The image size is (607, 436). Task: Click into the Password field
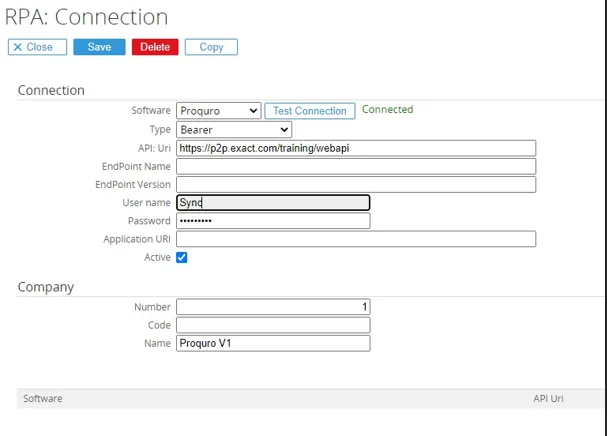[272, 221]
